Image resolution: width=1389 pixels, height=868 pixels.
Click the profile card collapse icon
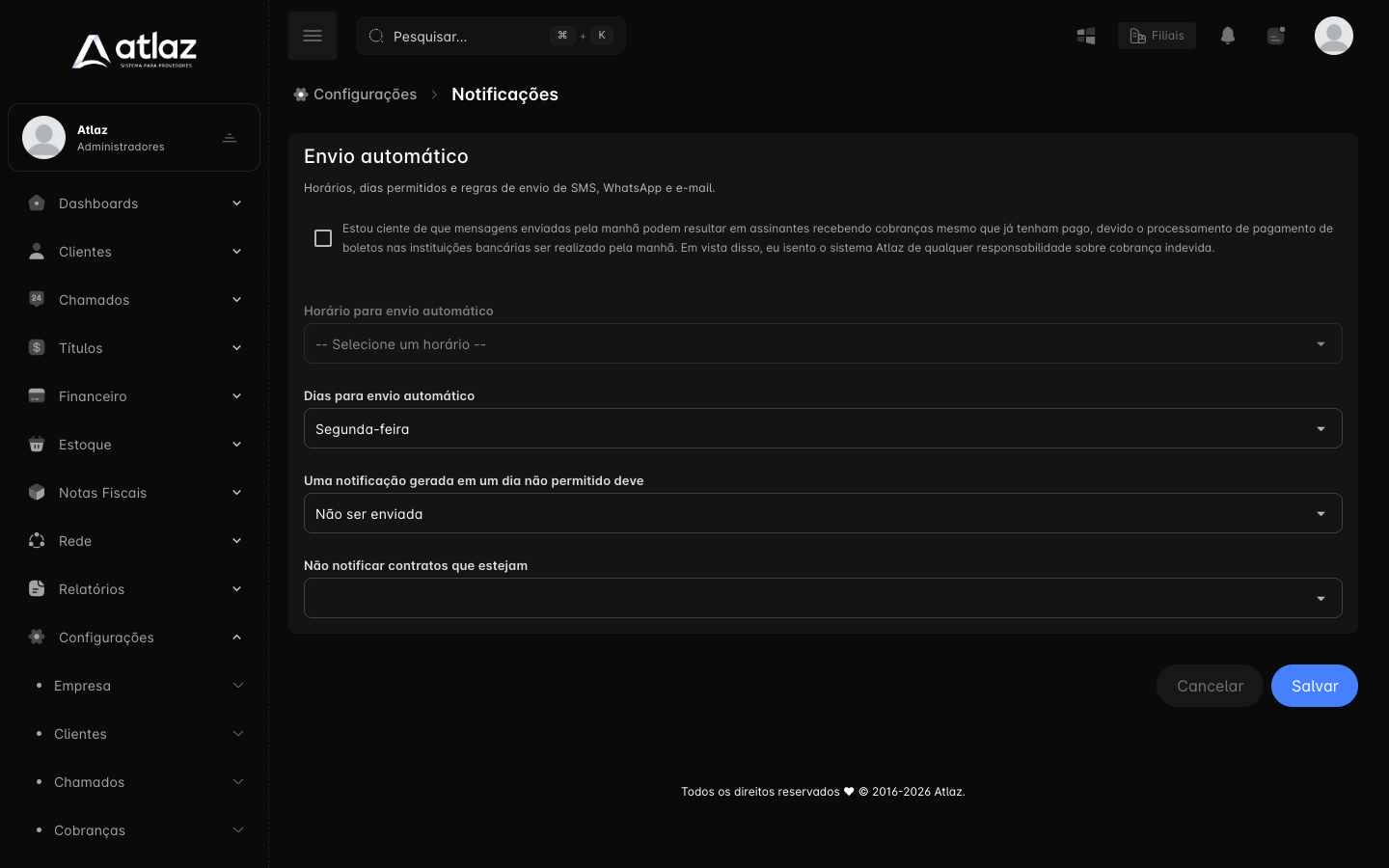(230, 138)
